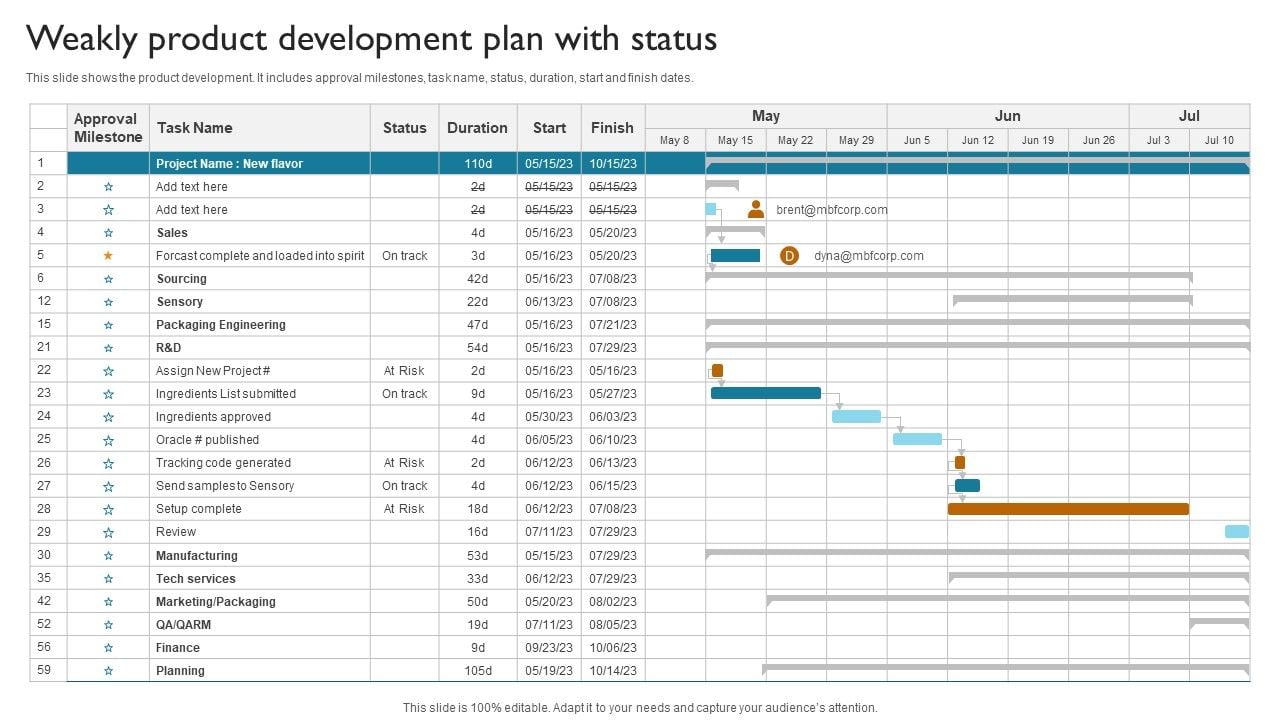Click the gold star in Forcast row
This screenshot has width=1280, height=720.
(108, 256)
